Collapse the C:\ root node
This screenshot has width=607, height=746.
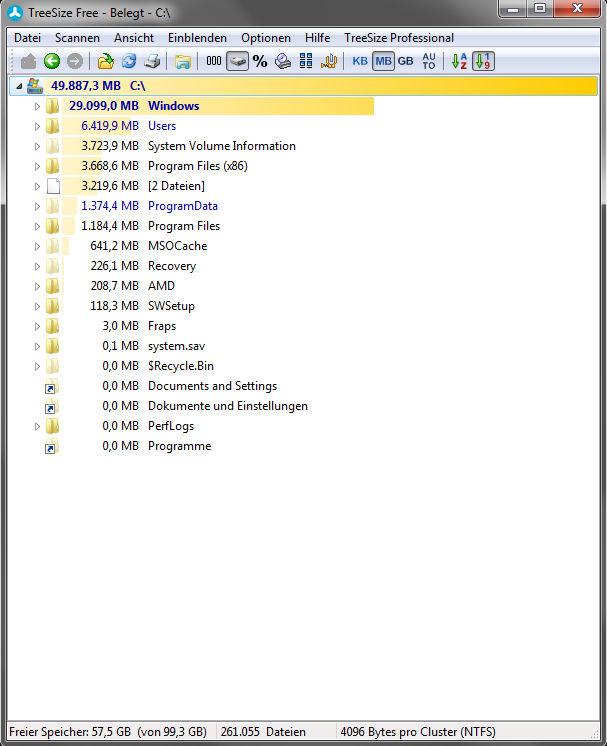(19, 86)
